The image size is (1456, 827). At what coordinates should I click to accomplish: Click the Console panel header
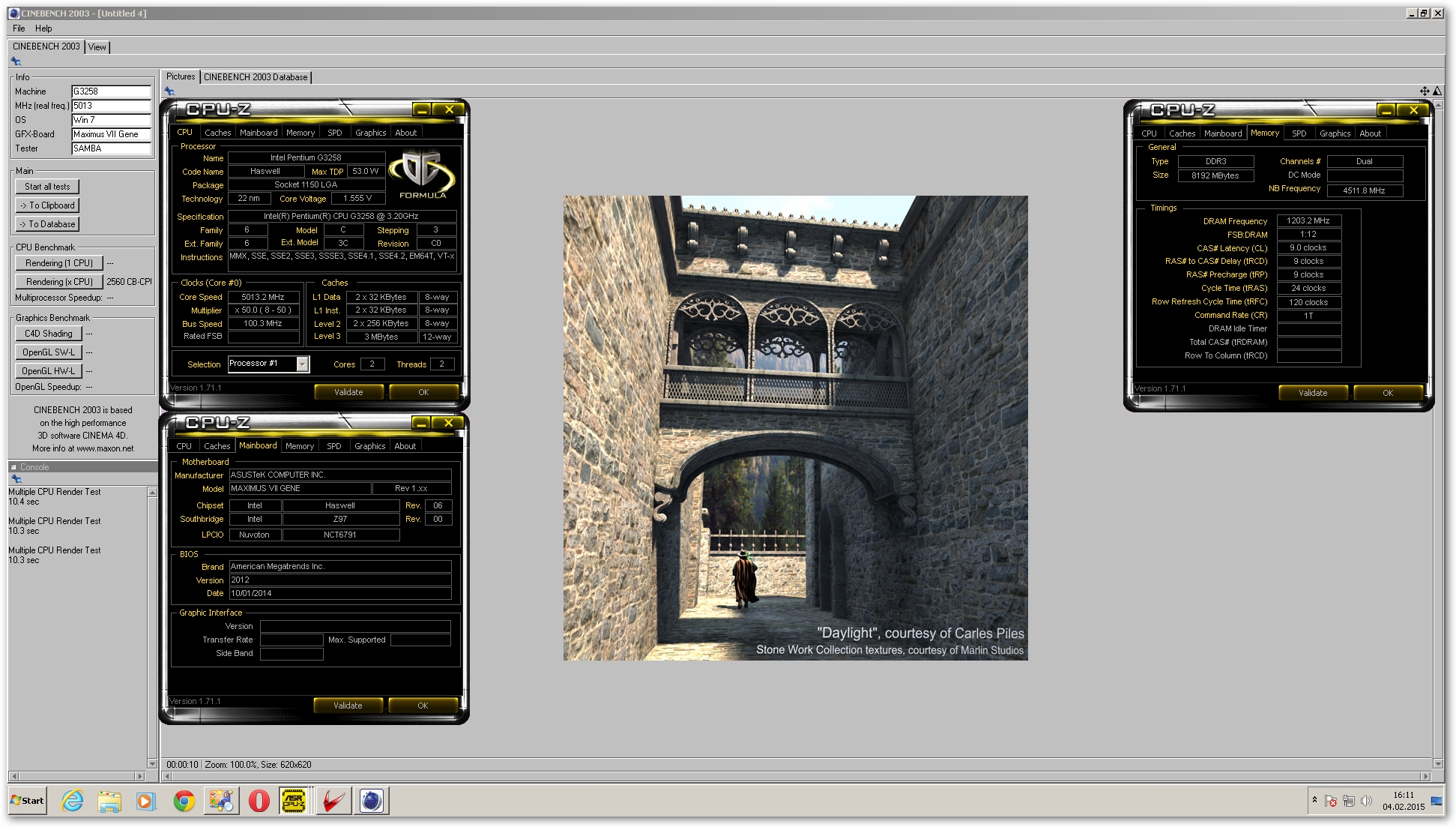pyautogui.click(x=82, y=467)
